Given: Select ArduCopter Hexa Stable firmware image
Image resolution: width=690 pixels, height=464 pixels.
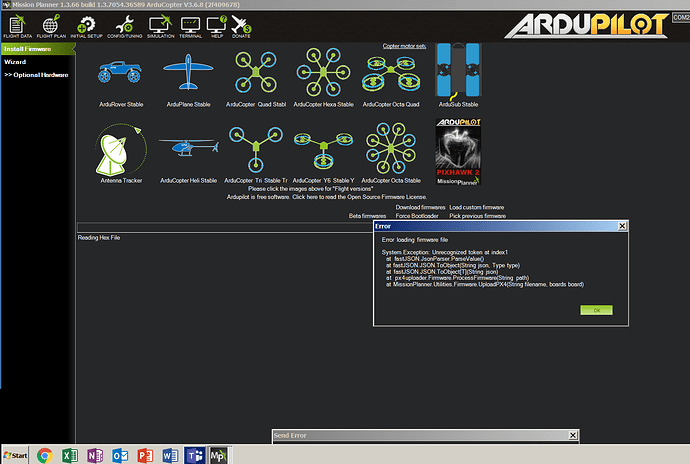Looking at the screenshot, I should tap(323, 72).
